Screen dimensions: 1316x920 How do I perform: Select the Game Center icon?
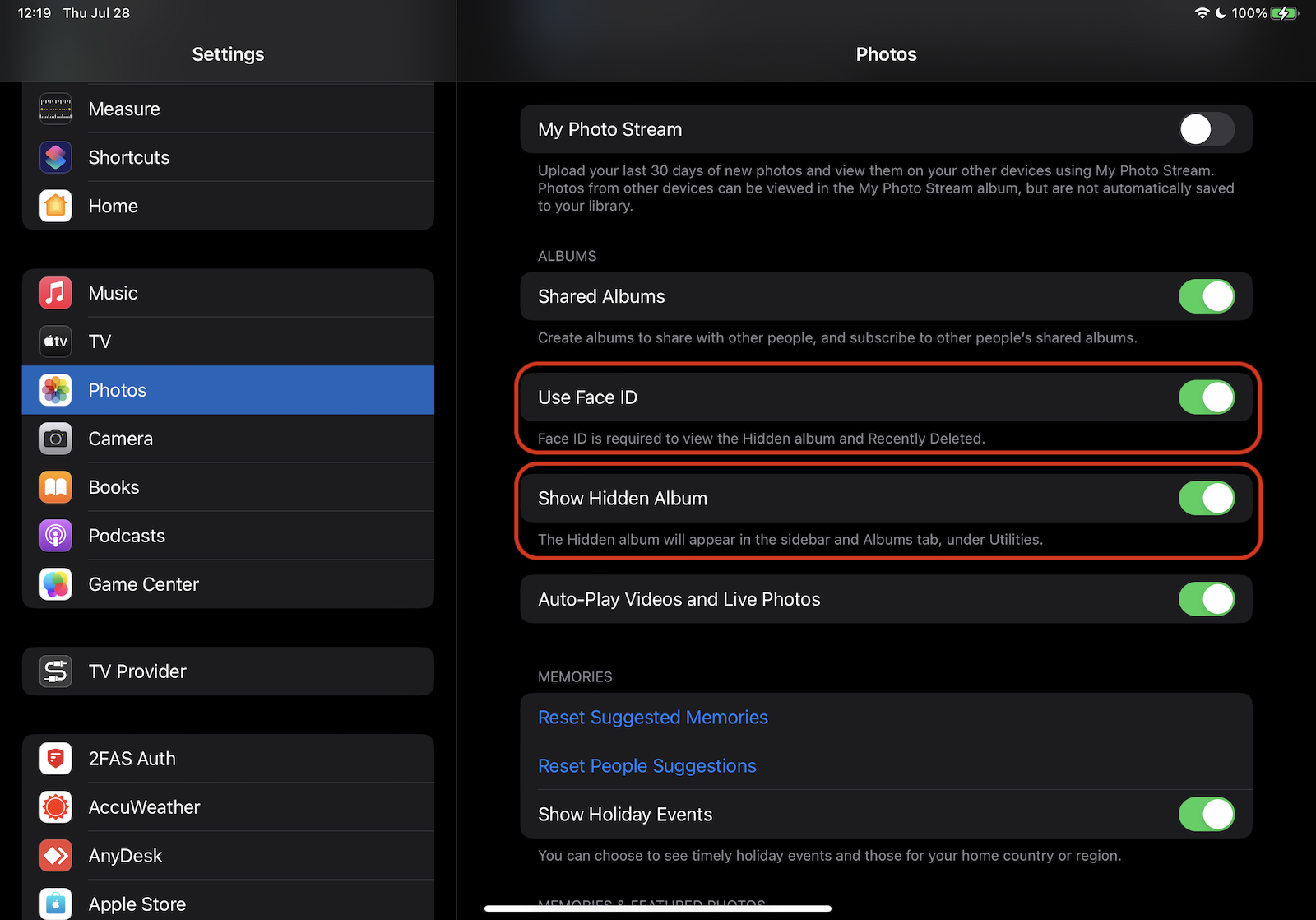pos(56,584)
